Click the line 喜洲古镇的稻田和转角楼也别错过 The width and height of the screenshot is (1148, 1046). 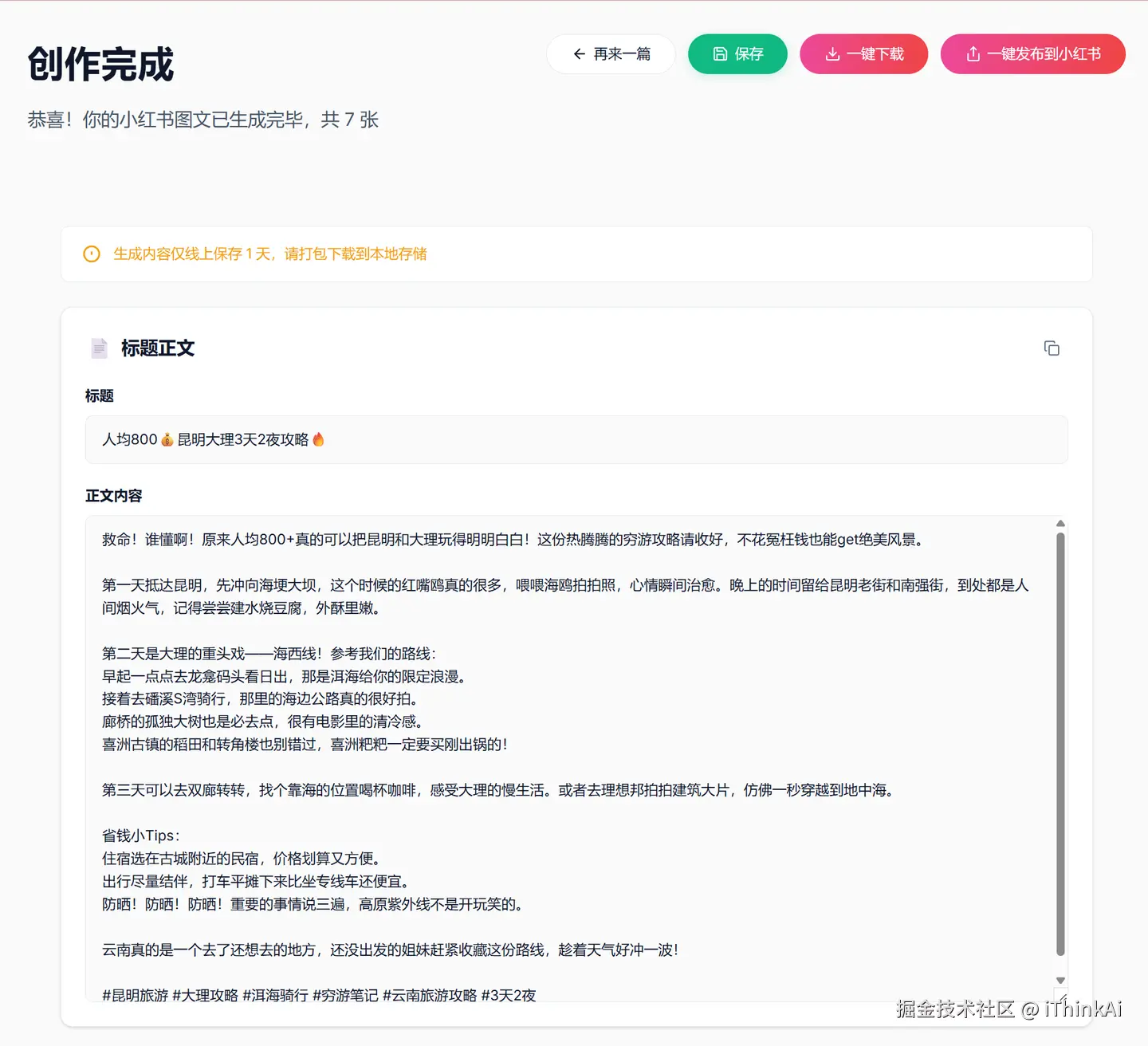point(305,745)
